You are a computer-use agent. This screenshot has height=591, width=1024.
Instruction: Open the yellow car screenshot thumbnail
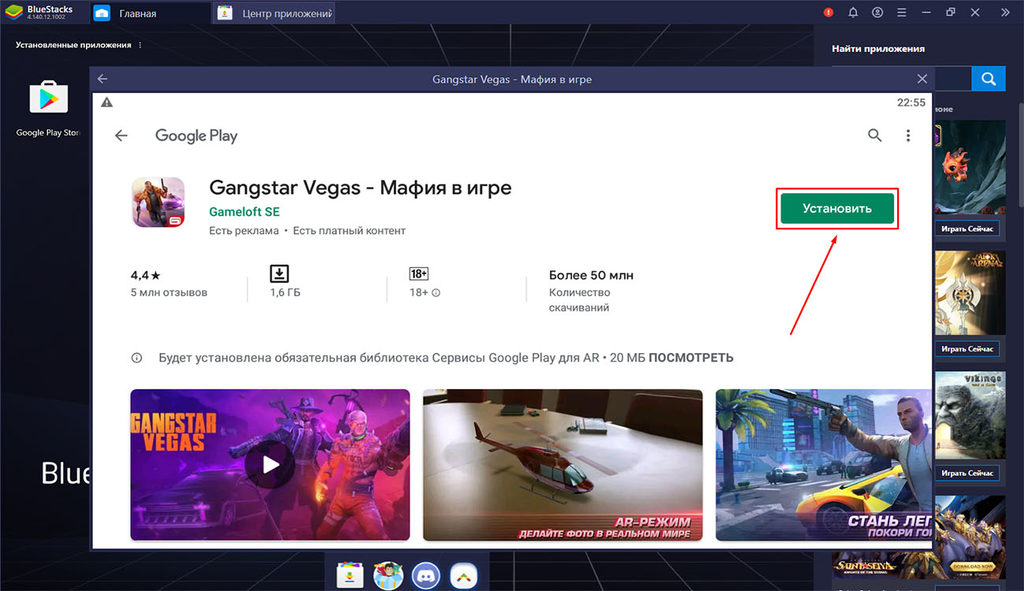824,465
